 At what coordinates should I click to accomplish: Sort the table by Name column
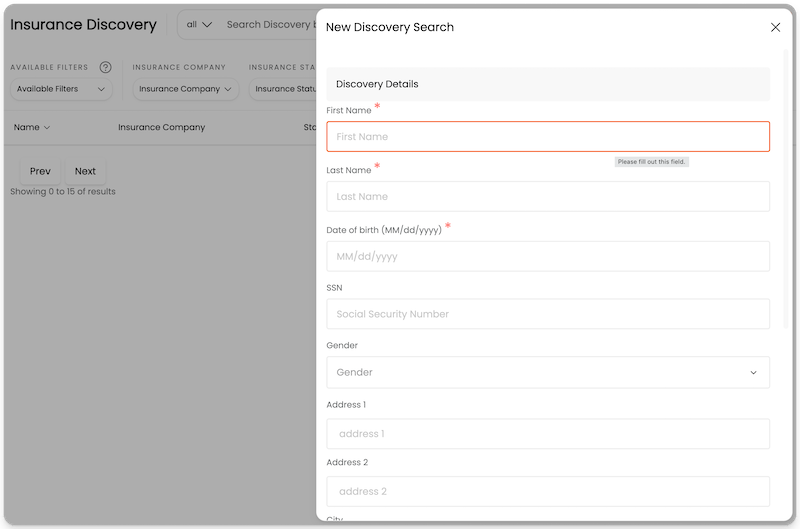click(32, 127)
